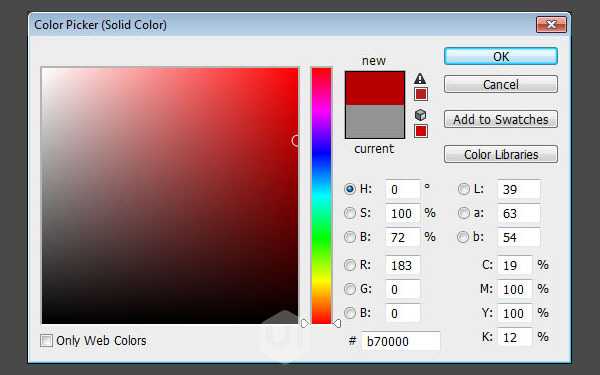
Task: Select the in-gamut color swatch below the warning triangle
Action: tap(421, 94)
